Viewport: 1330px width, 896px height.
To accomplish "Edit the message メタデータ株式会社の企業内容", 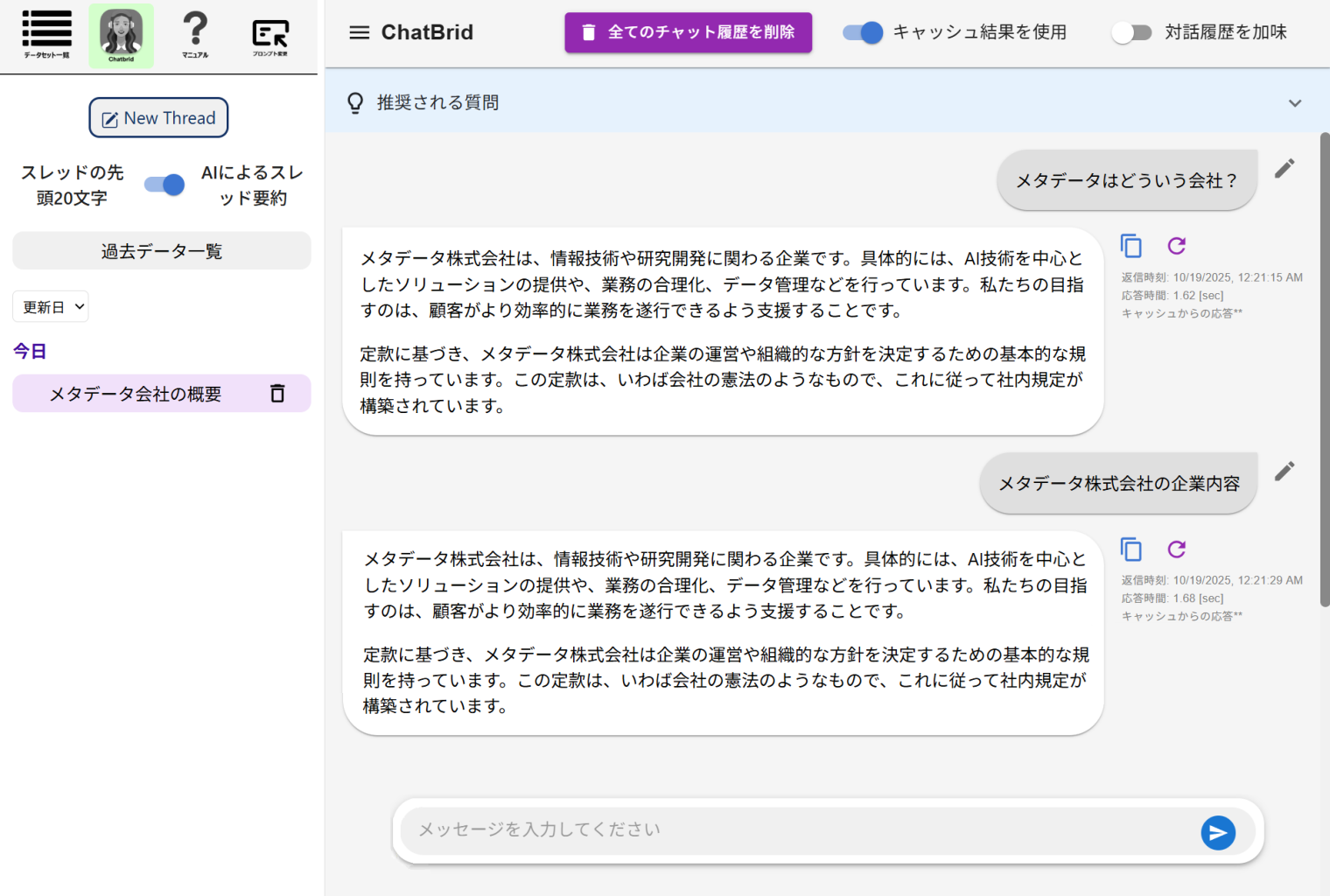I will [1284, 472].
